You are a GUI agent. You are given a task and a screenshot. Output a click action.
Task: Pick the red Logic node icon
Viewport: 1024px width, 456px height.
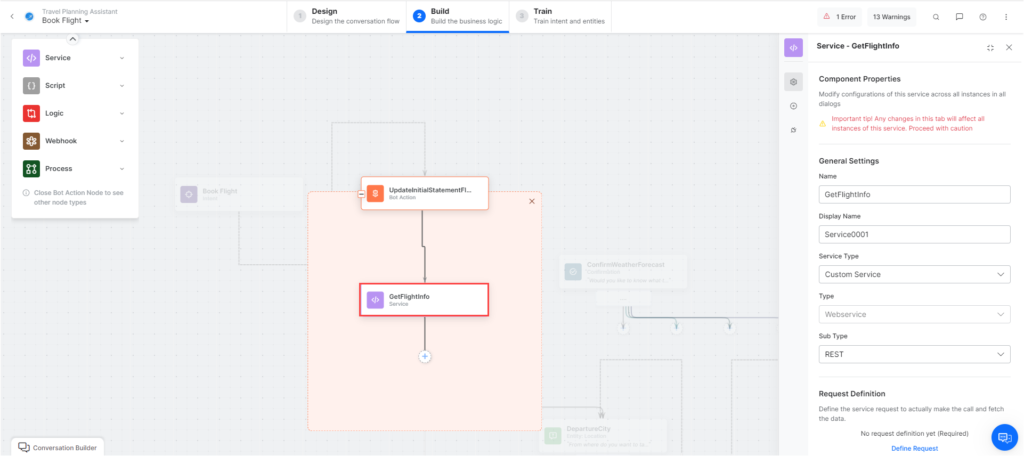(31, 113)
